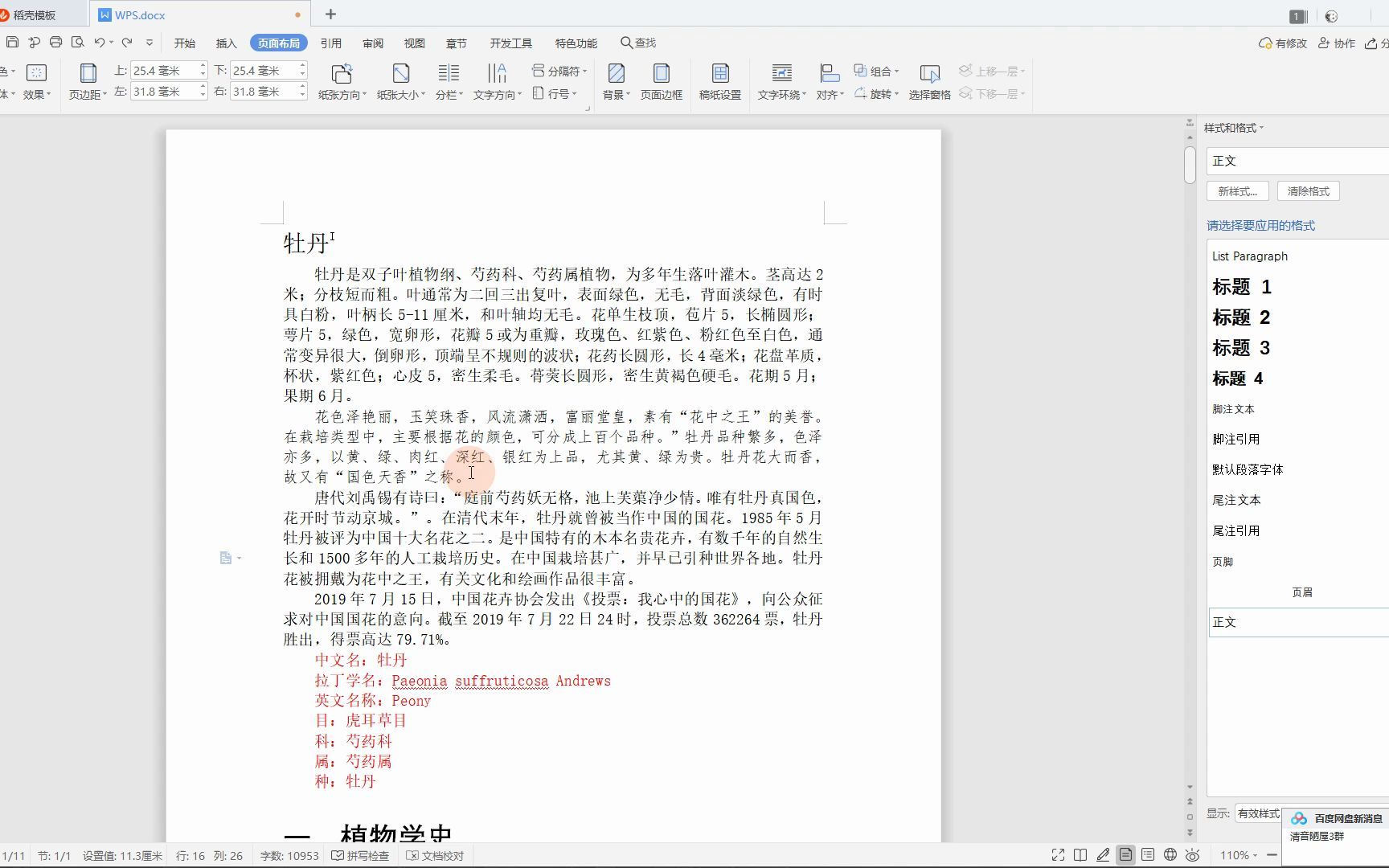Screen dimensions: 1389x868
Task: Open the 开始 Home ribbon tab
Action: point(185,43)
